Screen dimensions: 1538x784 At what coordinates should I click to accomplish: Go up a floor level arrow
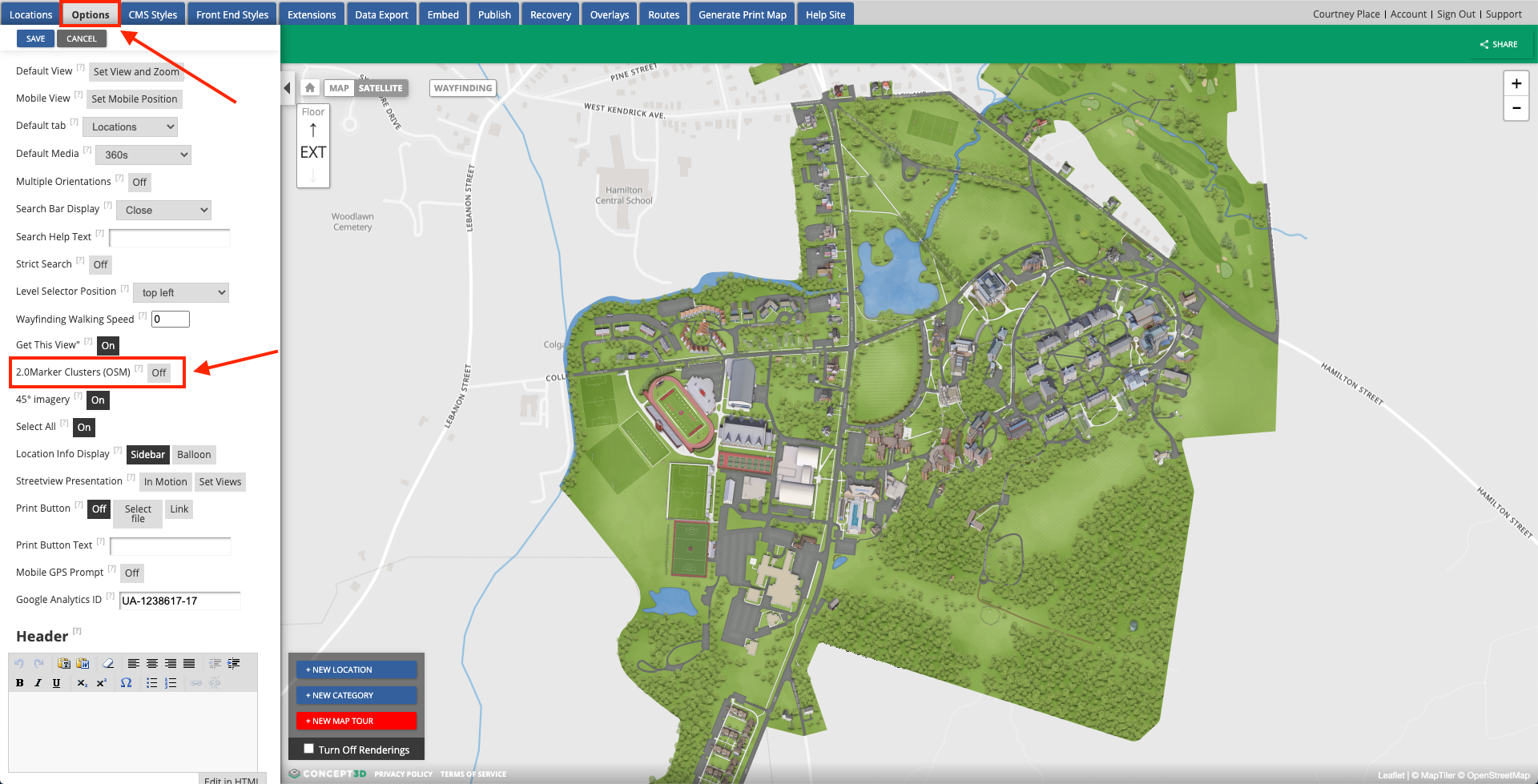click(x=313, y=130)
